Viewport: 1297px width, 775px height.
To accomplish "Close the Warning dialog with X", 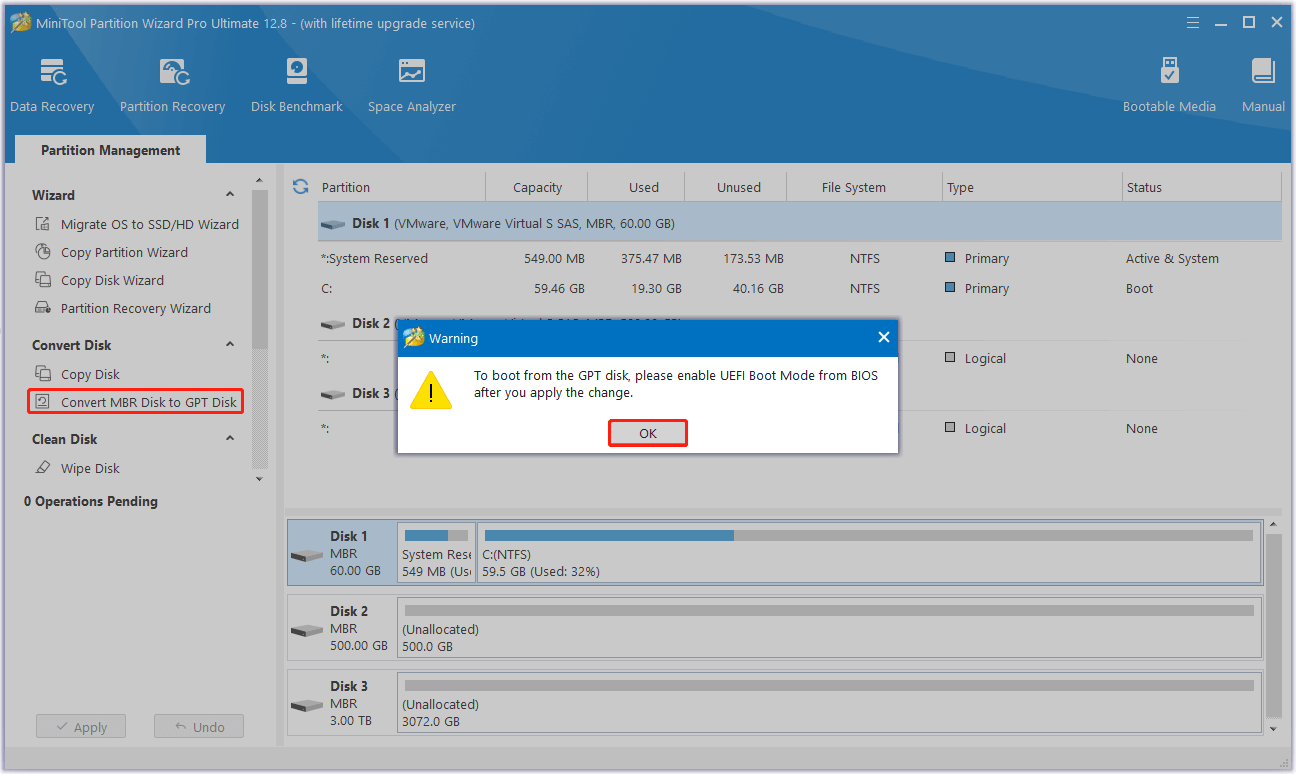I will point(883,338).
